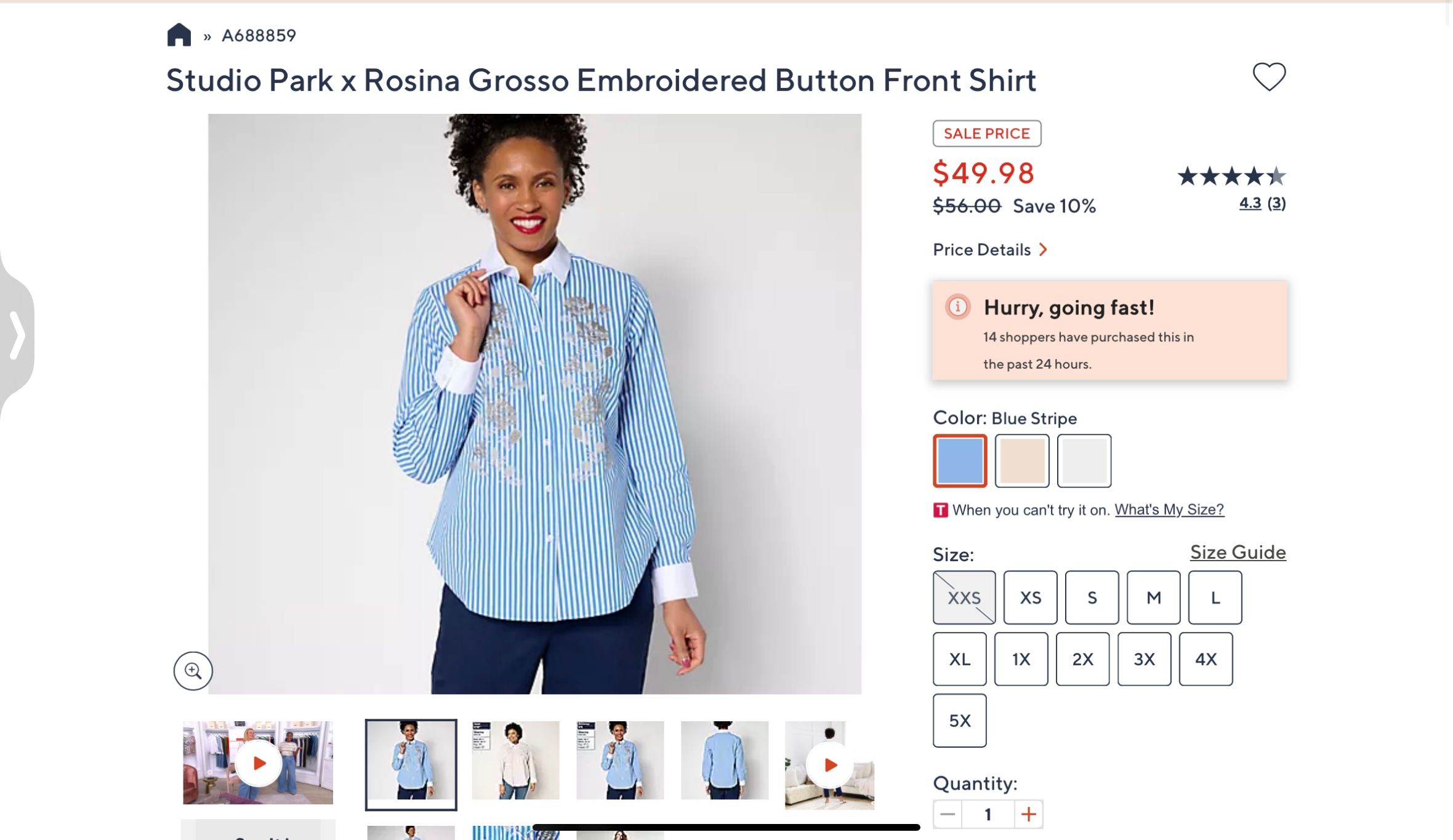Add shirt to wishlist with heart icon
Screen dimensions: 1453x840
pos(1269,77)
